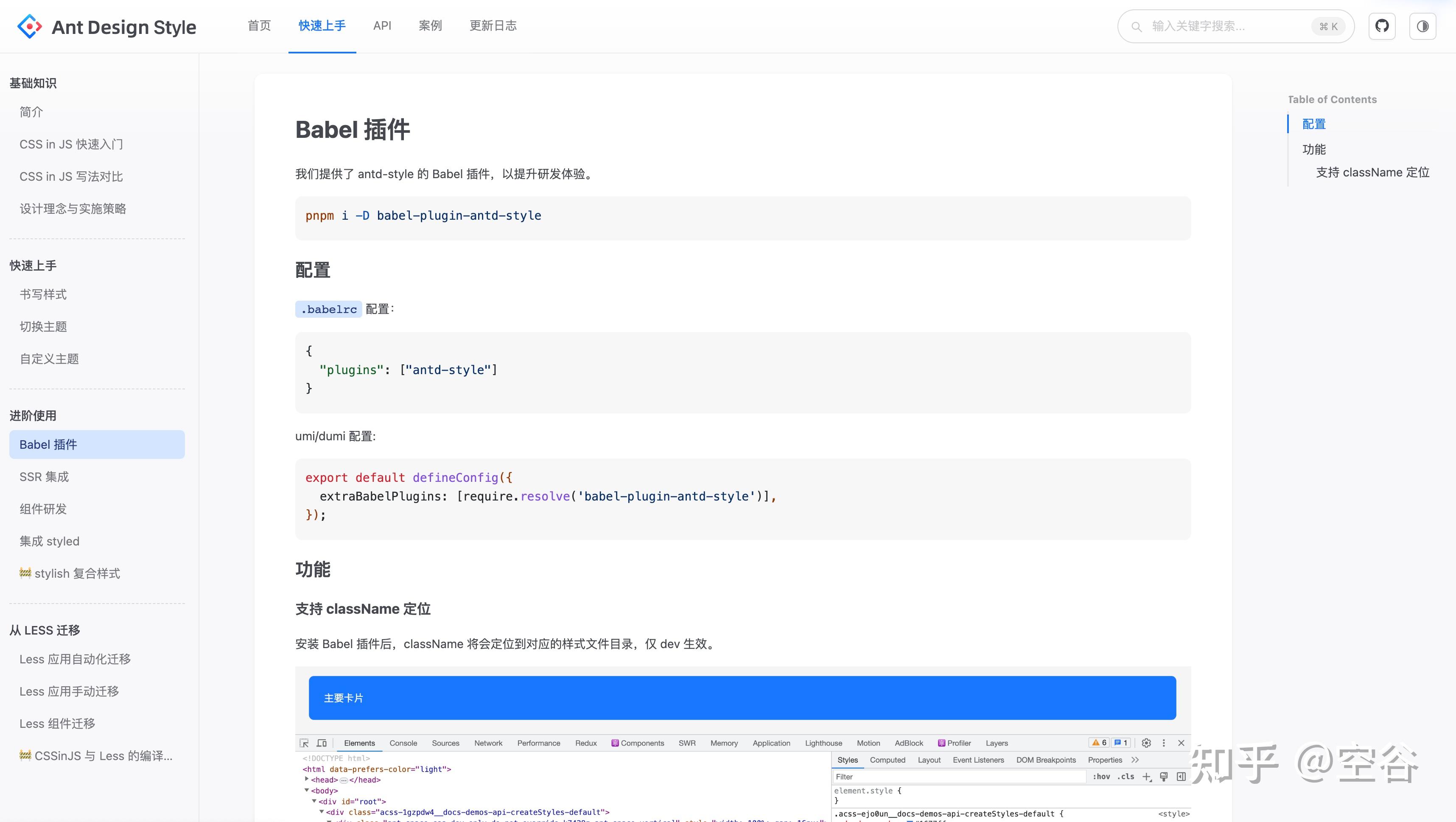Toggle the :hov pseudo-class editor
Image resolution: width=1456 pixels, height=822 pixels.
tap(1102, 777)
